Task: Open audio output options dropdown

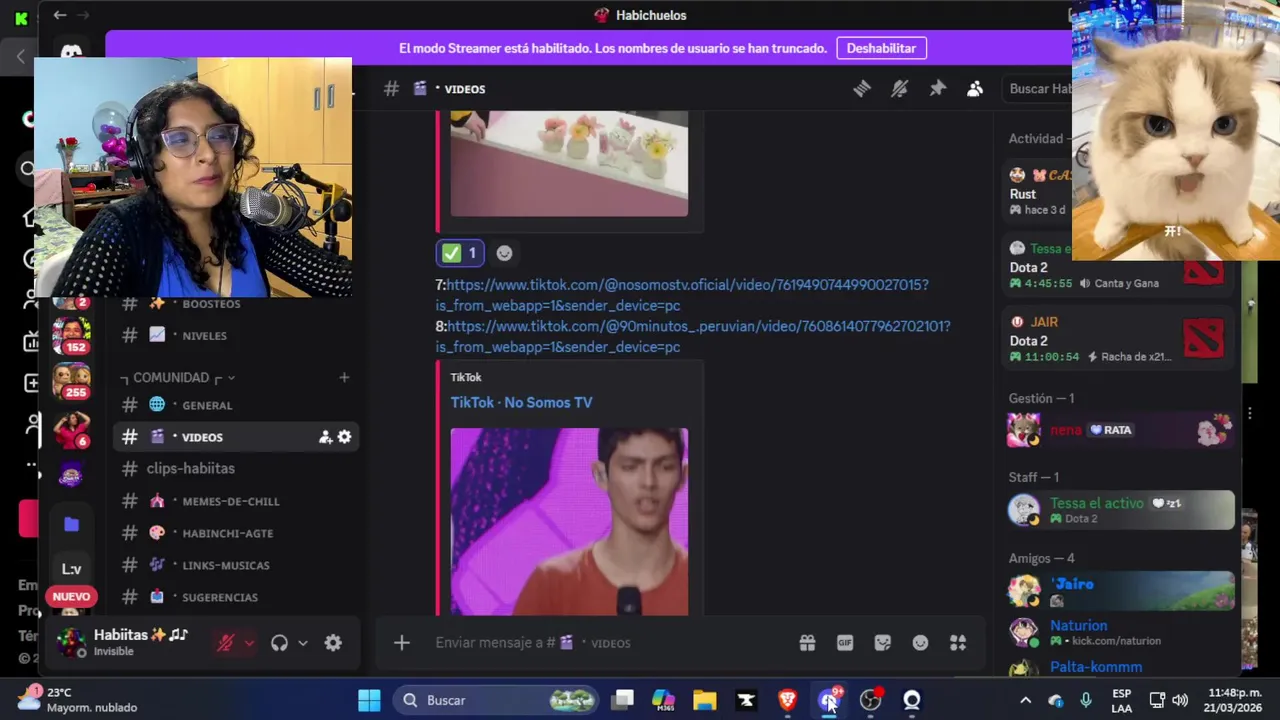Action: (303, 643)
